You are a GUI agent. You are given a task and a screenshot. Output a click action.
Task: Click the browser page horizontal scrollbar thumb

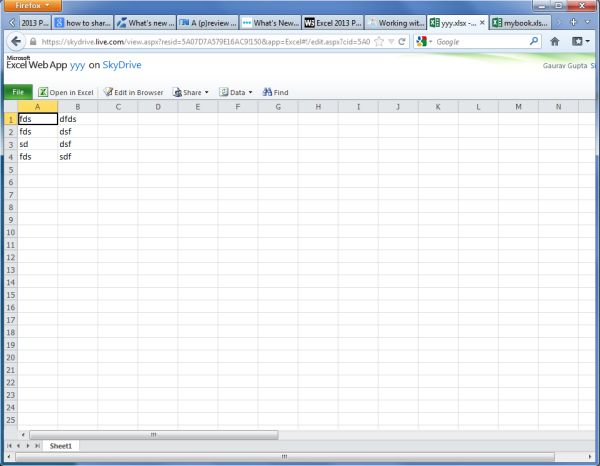(285, 456)
